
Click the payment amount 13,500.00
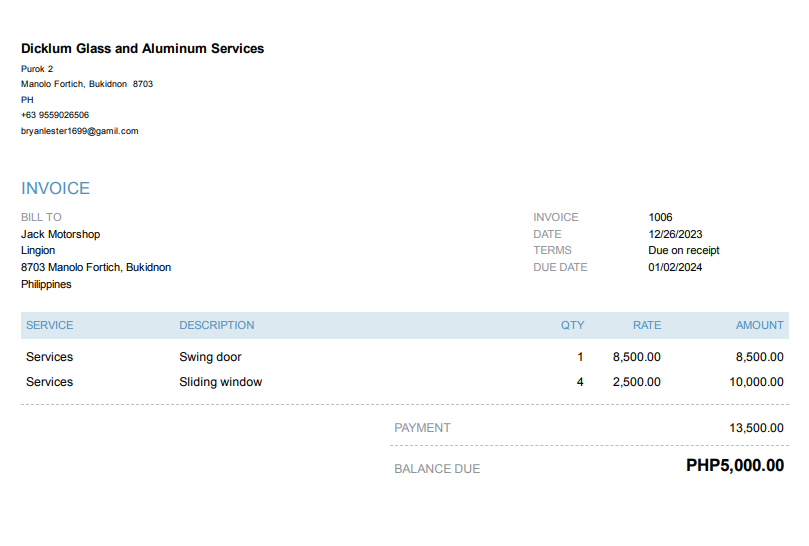pos(756,428)
